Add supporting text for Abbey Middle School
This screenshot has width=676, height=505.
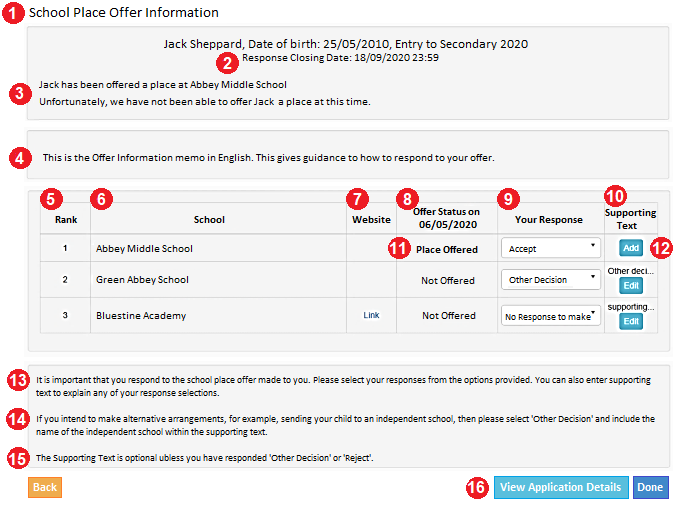click(631, 248)
